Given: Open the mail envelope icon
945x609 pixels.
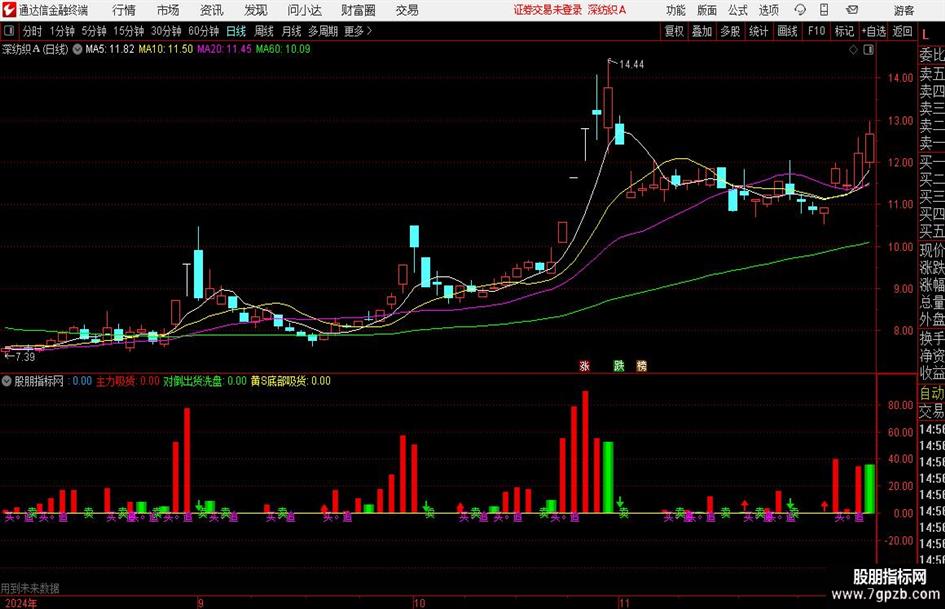Looking at the screenshot, I should coord(852,10).
